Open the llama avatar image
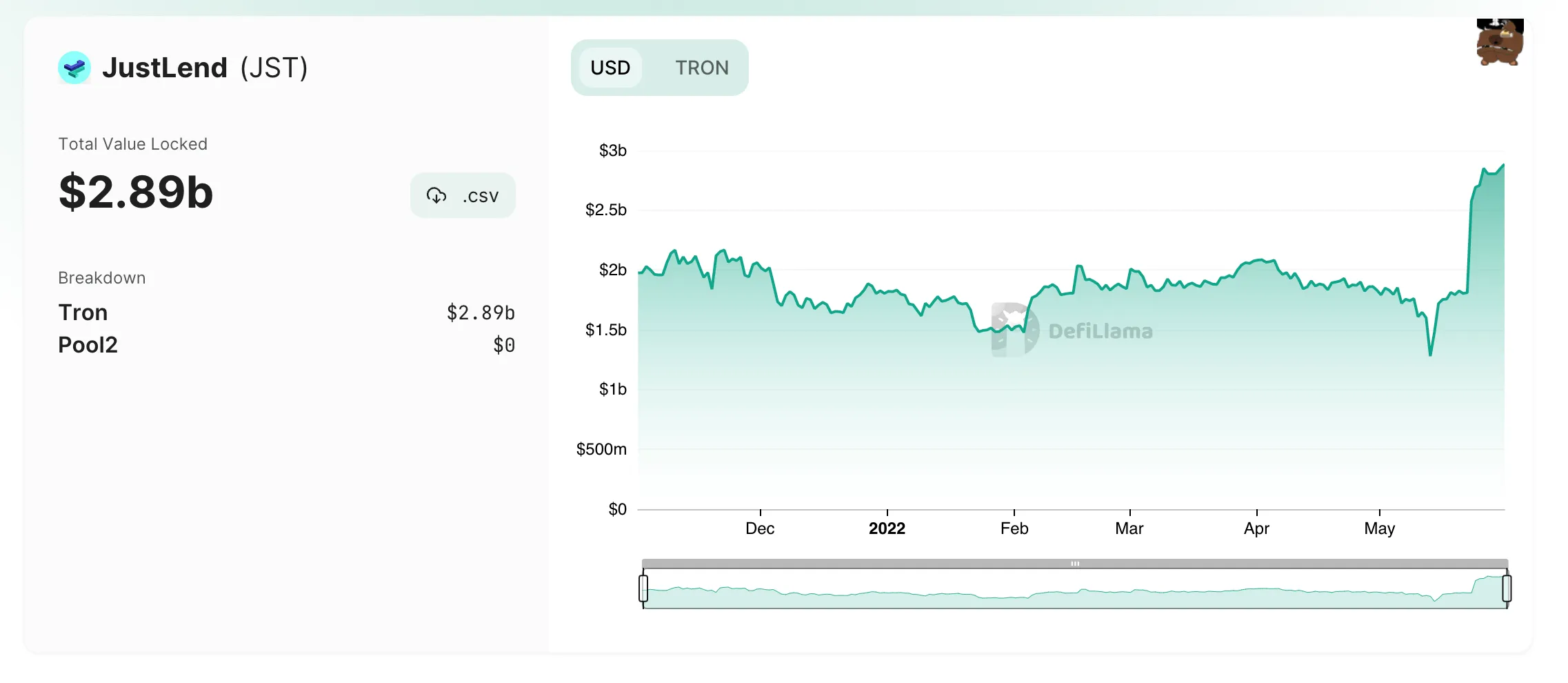This screenshot has width=1568, height=683. click(1500, 42)
